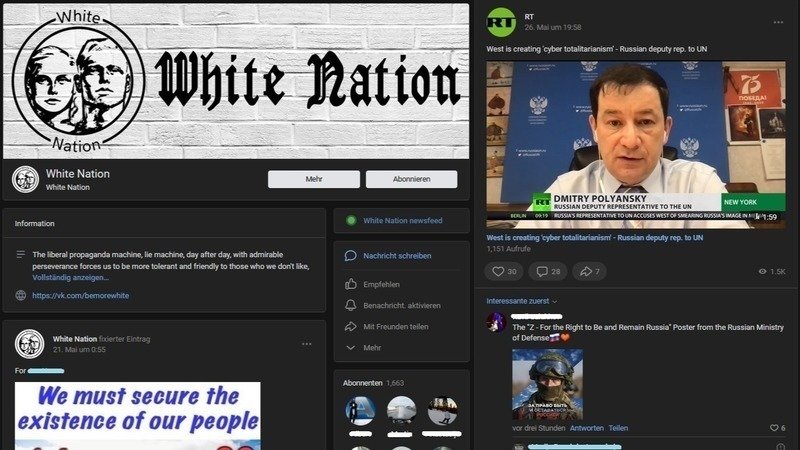Click the Mit Freunden teilen share icon
The height and width of the screenshot is (450, 800).
pyautogui.click(x=351, y=326)
